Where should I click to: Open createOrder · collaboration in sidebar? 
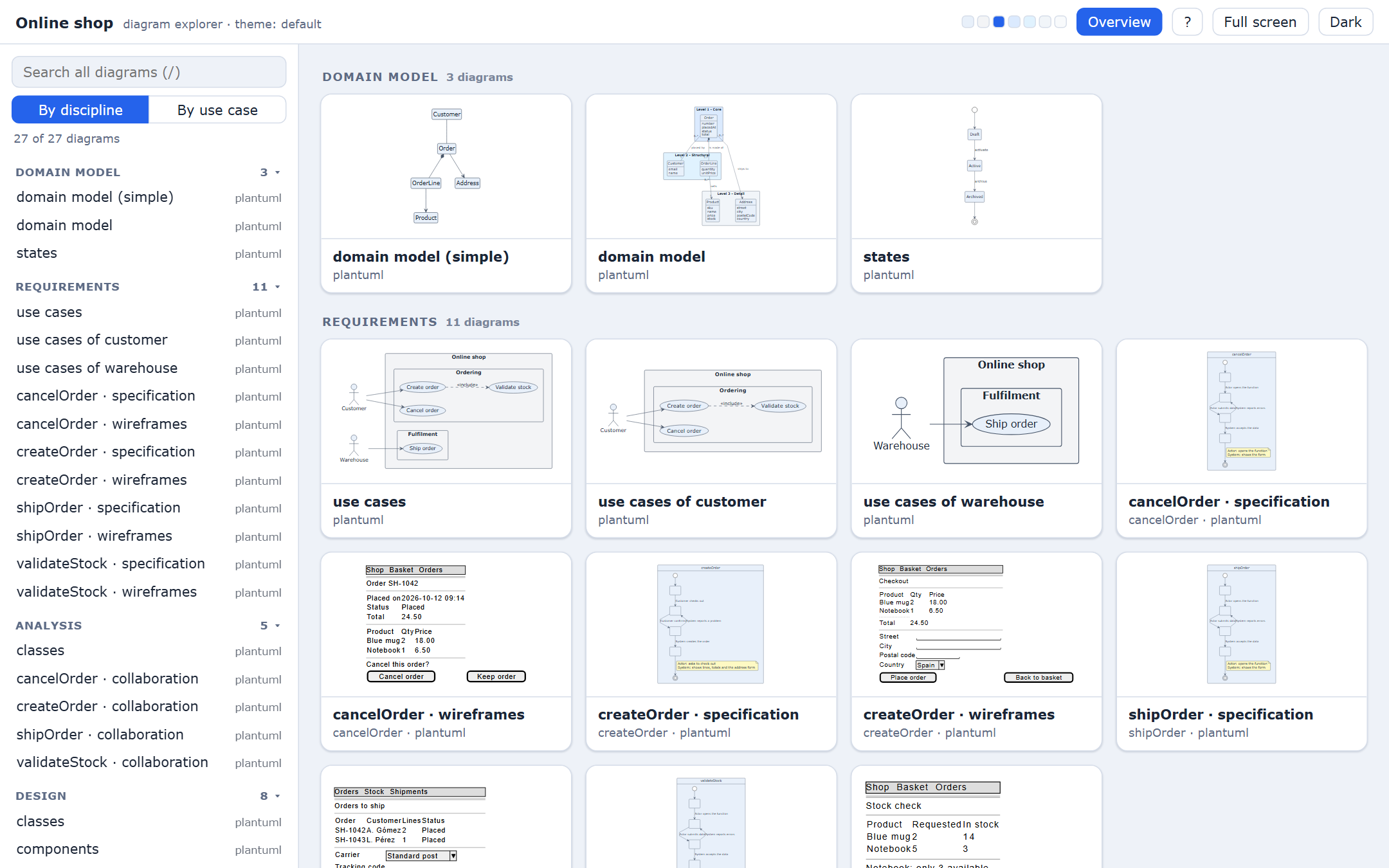click(149, 707)
